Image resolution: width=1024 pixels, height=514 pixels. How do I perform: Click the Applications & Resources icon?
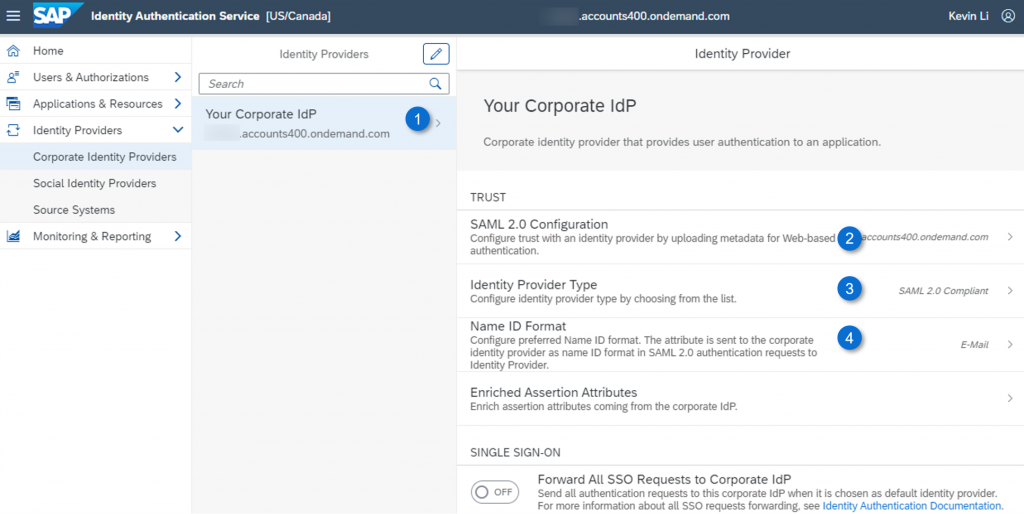tap(13, 104)
